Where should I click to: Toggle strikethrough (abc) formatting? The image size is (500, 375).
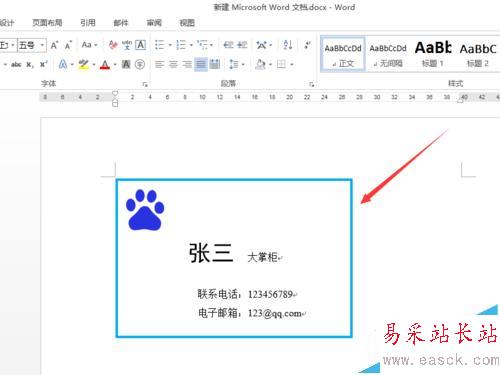(16, 64)
